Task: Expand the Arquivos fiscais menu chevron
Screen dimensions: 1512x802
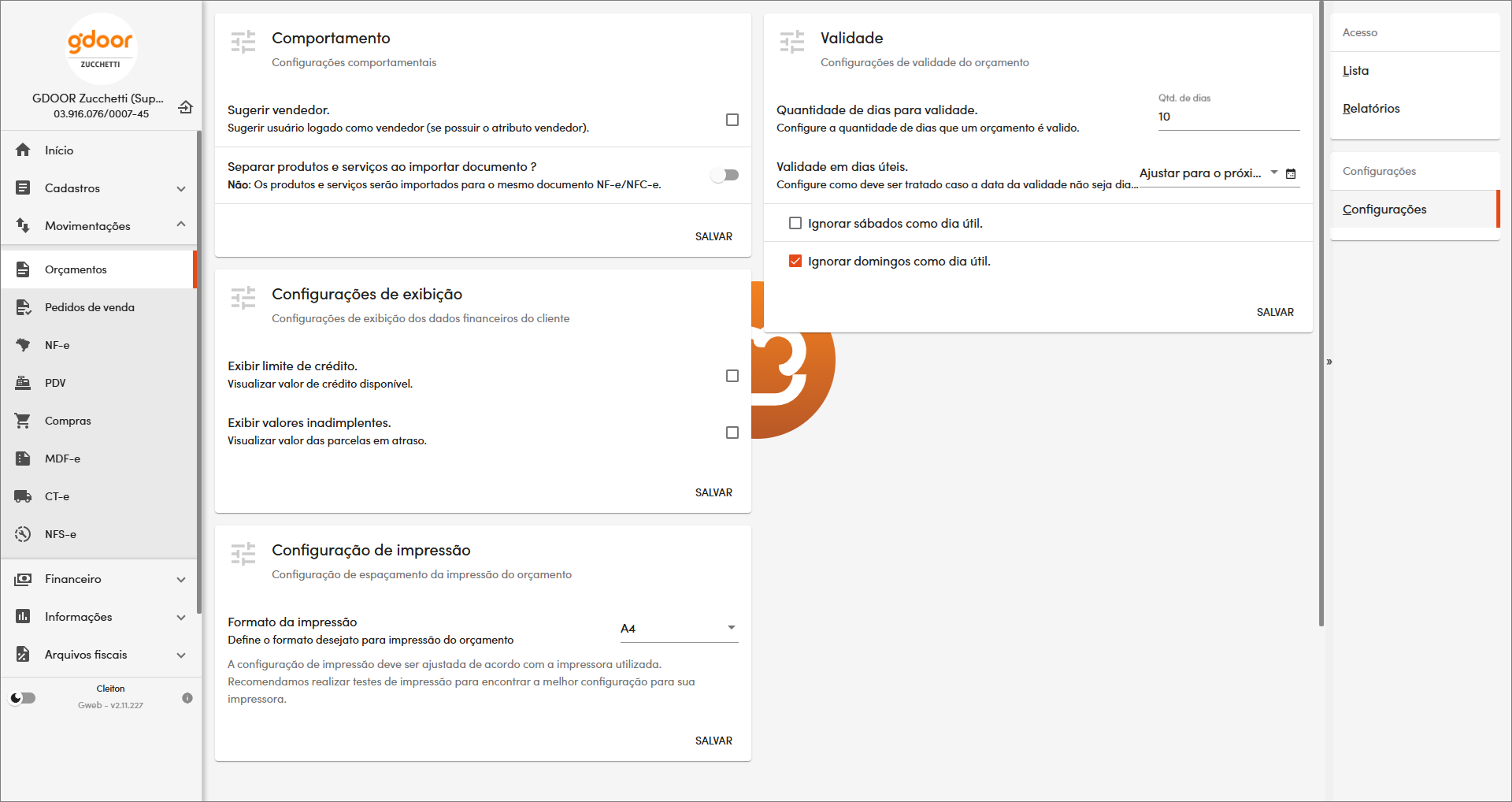Action: (181, 655)
